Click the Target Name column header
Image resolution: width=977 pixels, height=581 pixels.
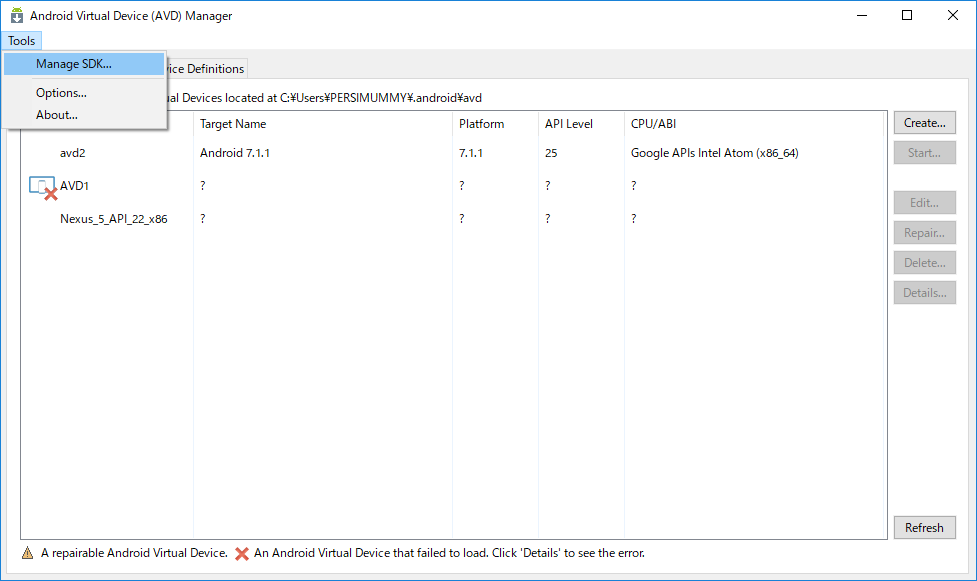point(323,124)
